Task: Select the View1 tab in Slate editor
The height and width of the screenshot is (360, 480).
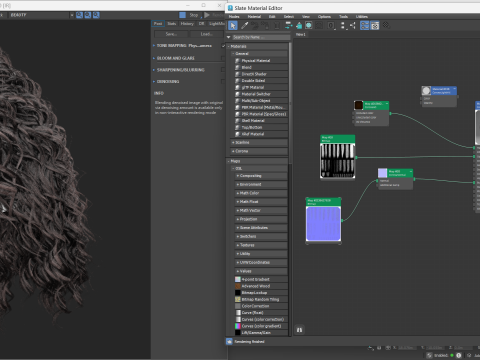Action: pos(301,34)
